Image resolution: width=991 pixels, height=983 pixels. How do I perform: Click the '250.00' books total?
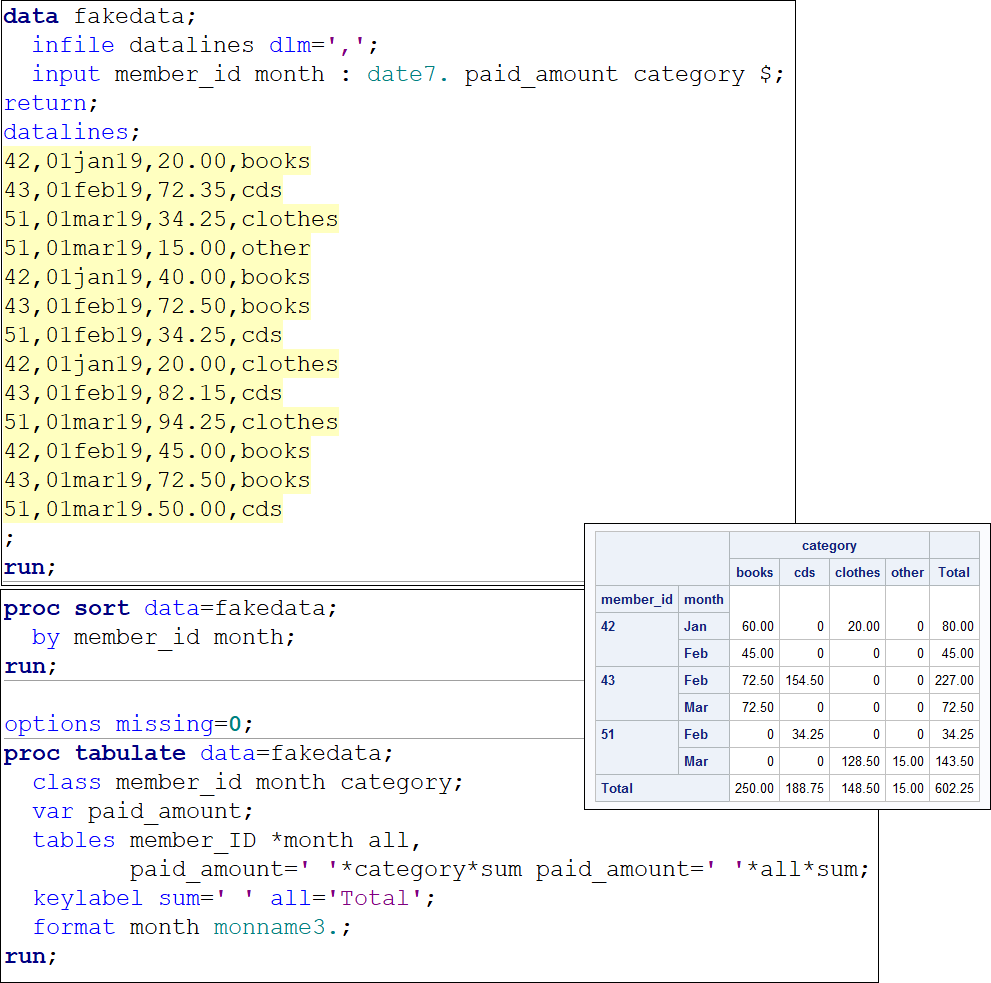[x=754, y=788]
